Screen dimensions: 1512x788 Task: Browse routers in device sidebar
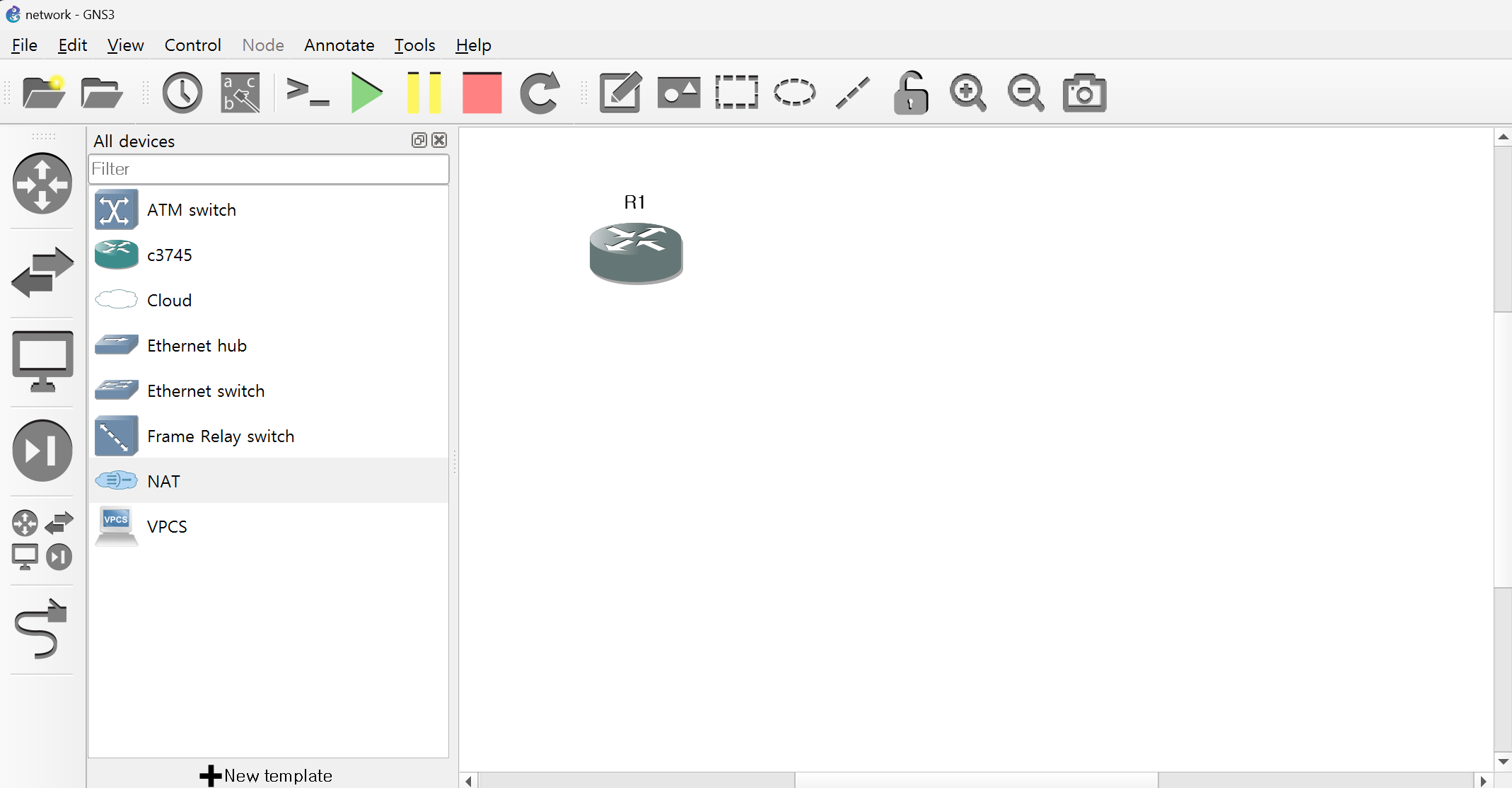click(42, 184)
